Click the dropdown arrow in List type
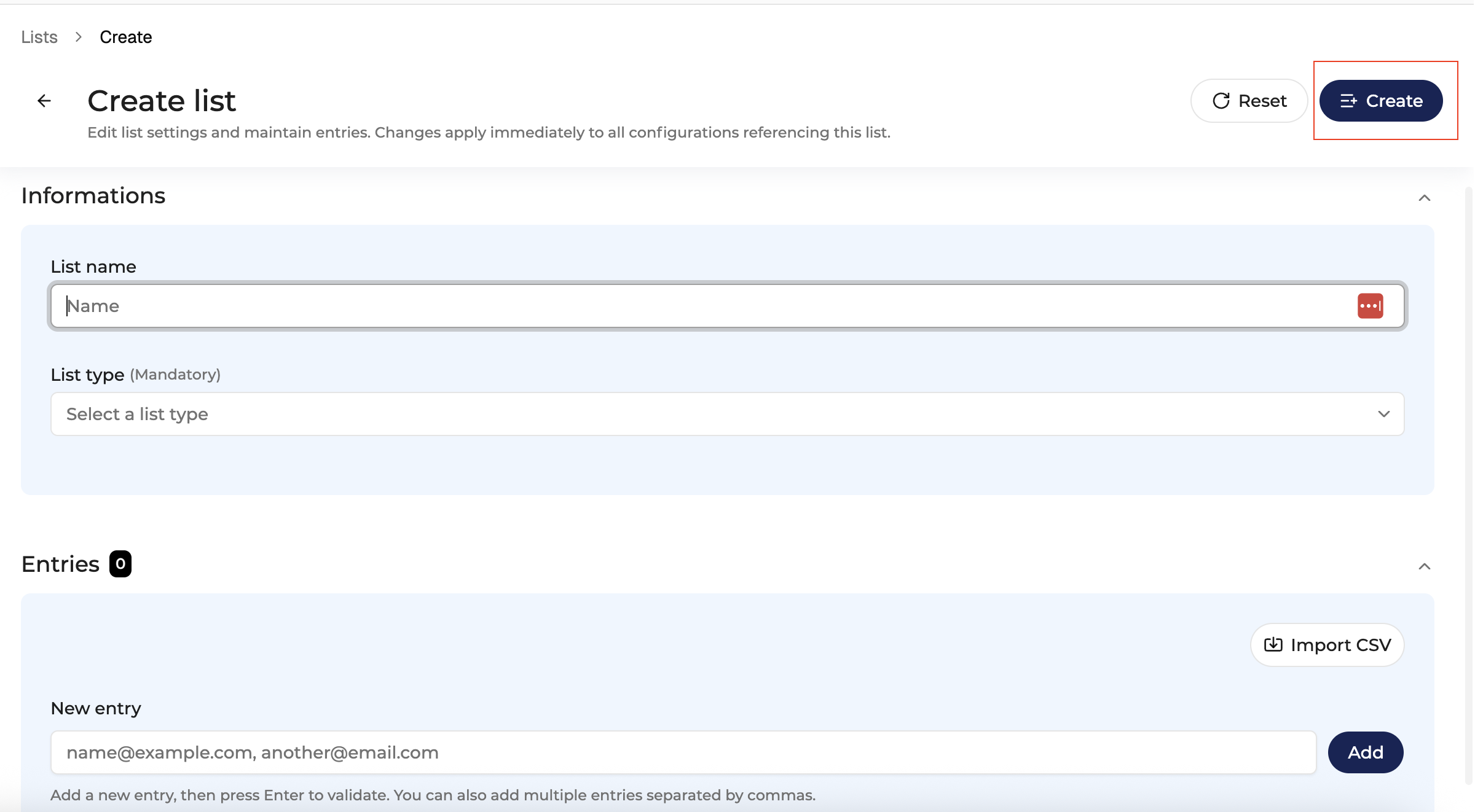1475x812 pixels. (x=1383, y=414)
